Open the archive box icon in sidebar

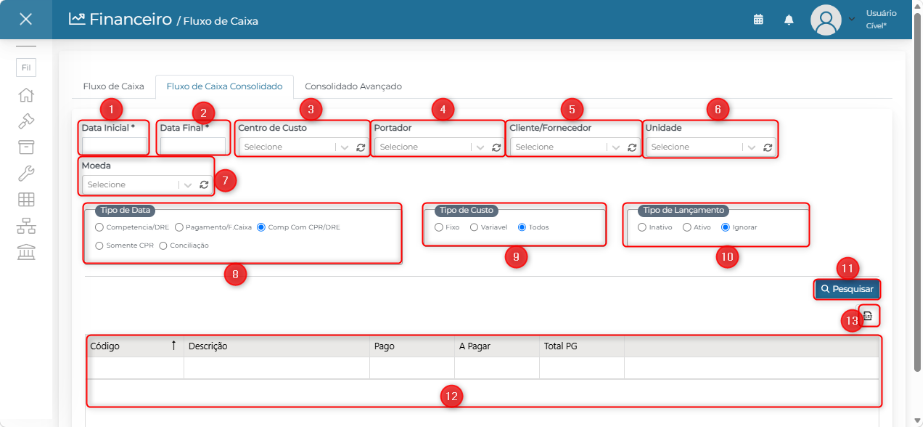point(26,147)
